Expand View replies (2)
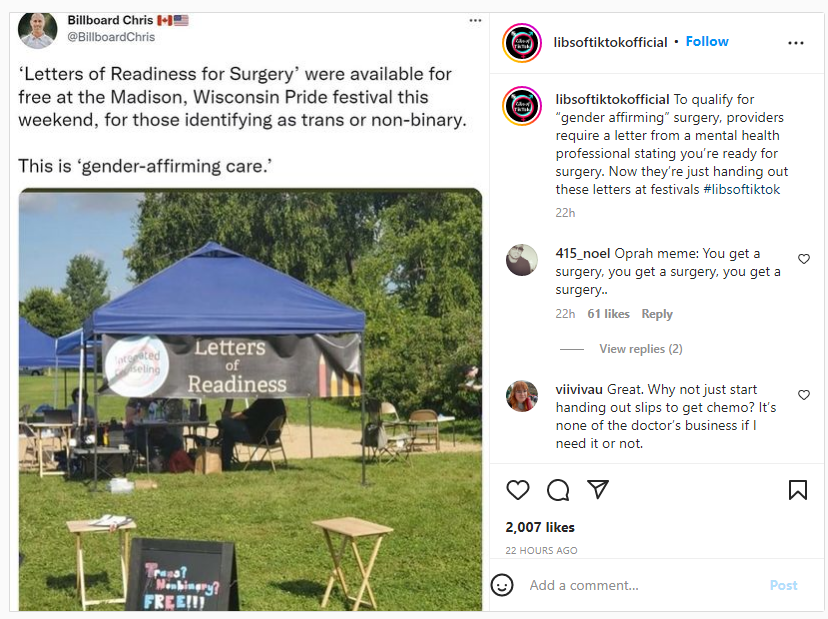Image resolution: width=828 pixels, height=619 pixels. (x=641, y=349)
